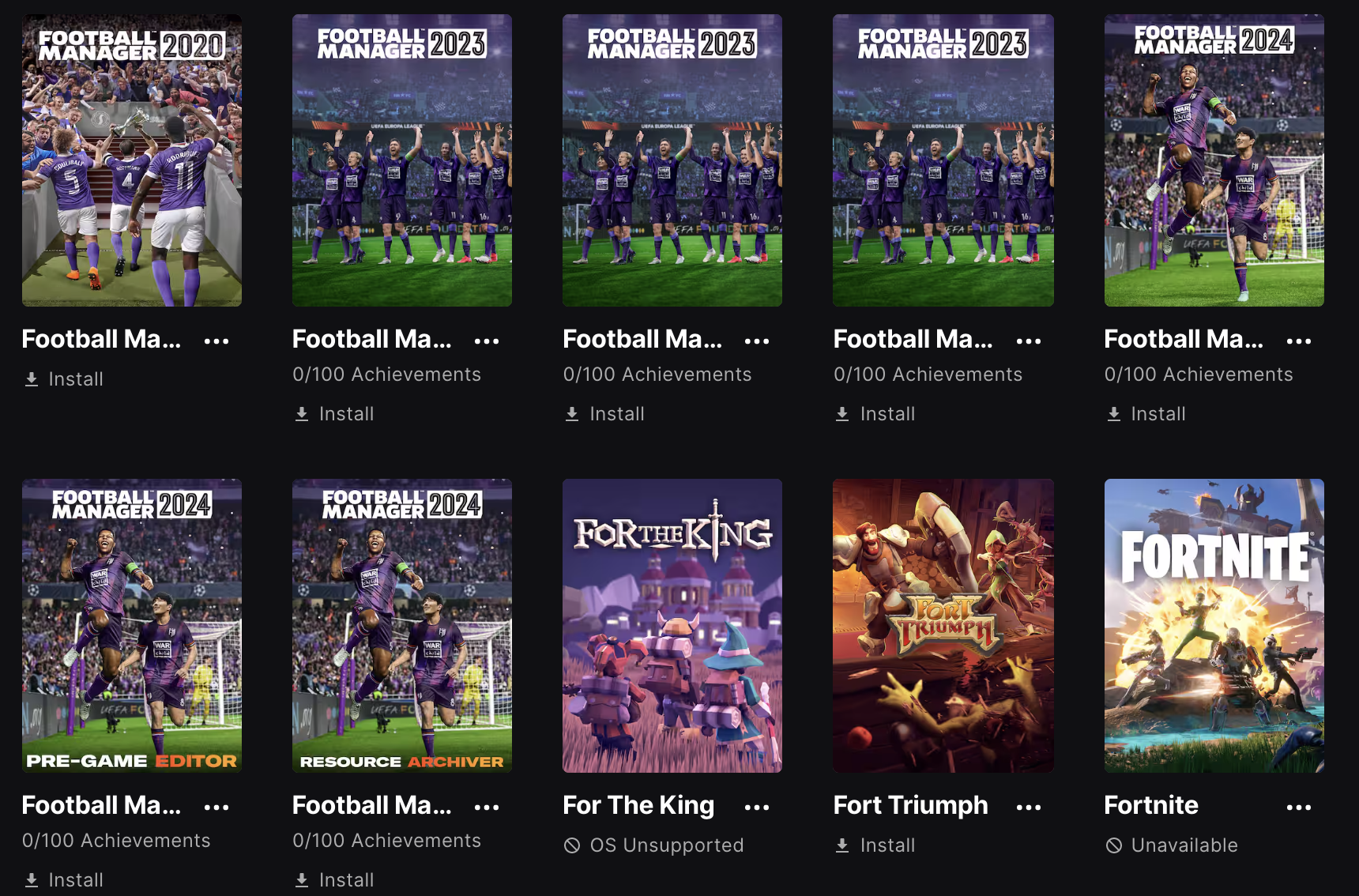Click OS Unsupported icon under For The King

pos(572,845)
